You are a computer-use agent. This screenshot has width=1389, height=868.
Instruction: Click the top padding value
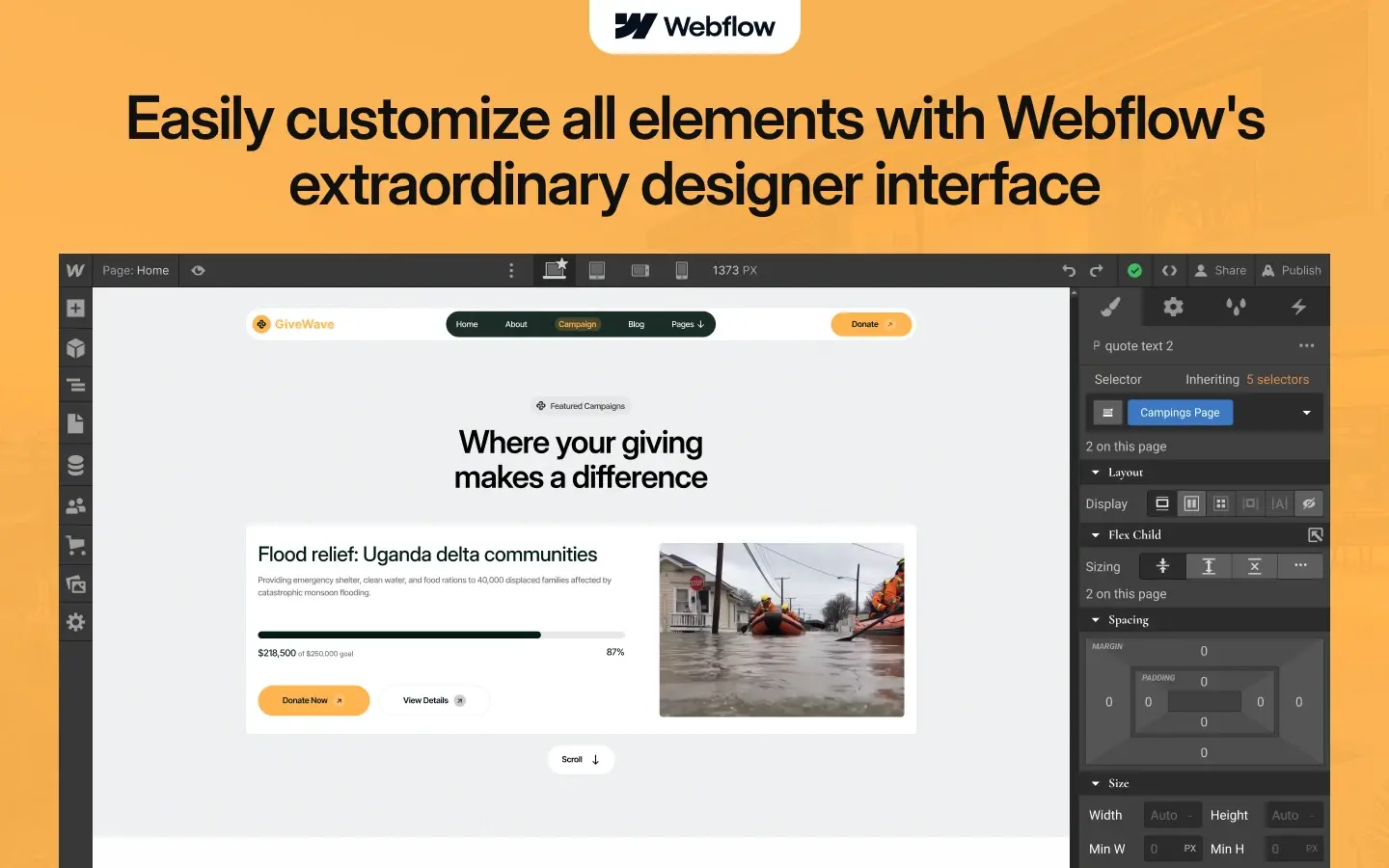pyautogui.click(x=1204, y=682)
